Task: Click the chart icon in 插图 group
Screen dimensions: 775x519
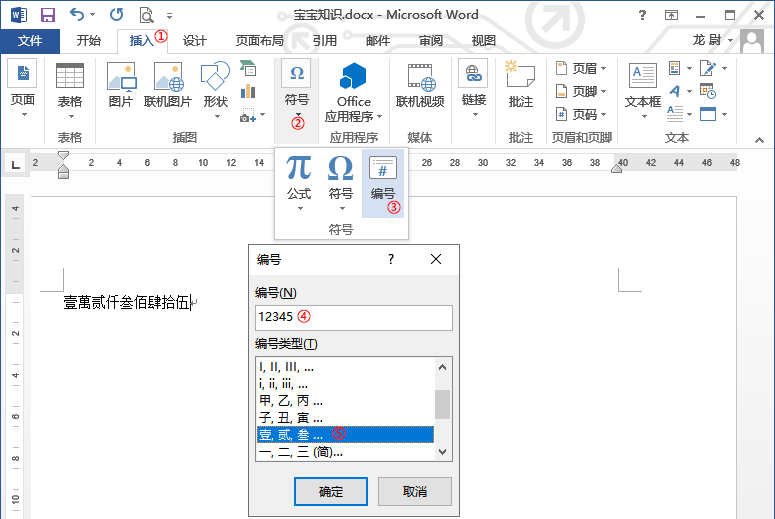Action: pyautogui.click(x=248, y=91)
